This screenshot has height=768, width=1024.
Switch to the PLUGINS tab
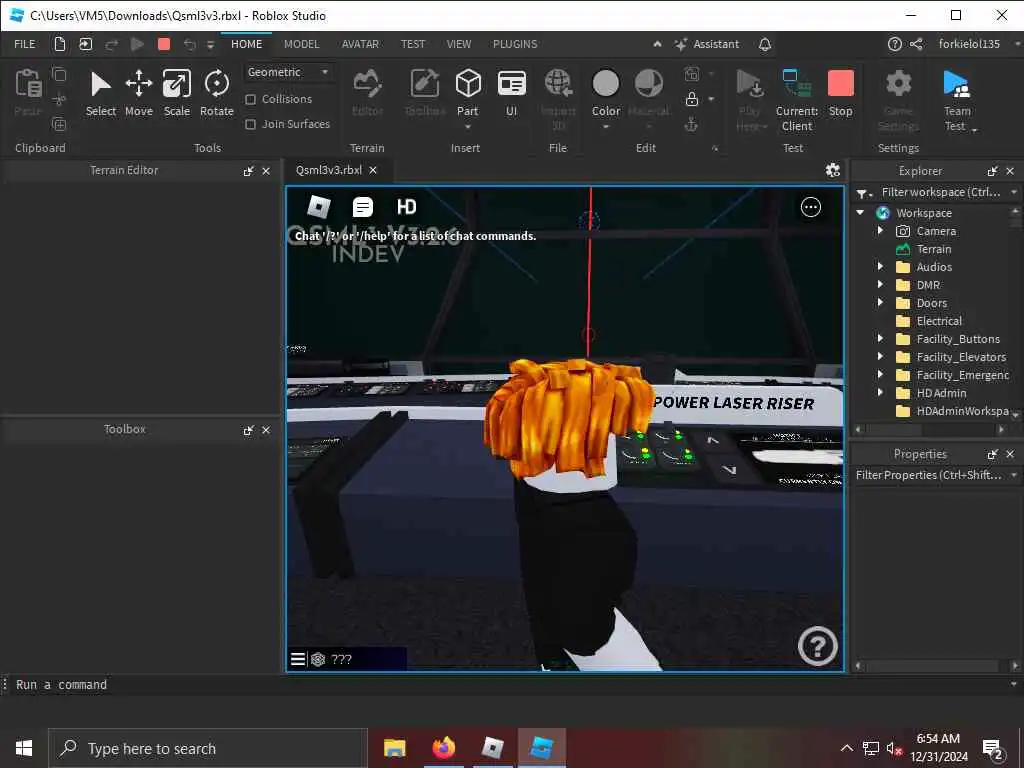pyautogui.click(x=515, y=44)
